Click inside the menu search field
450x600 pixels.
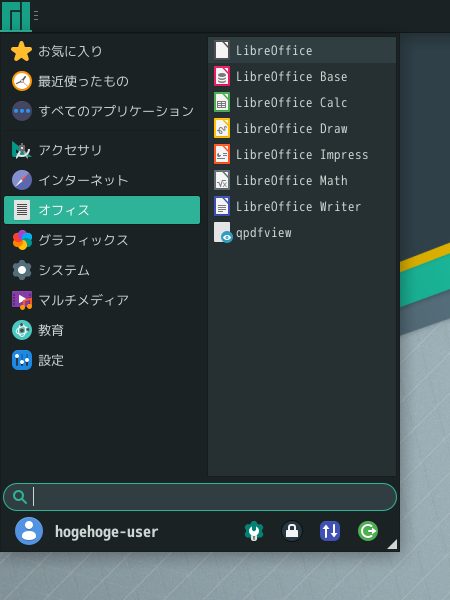(200, 497)
